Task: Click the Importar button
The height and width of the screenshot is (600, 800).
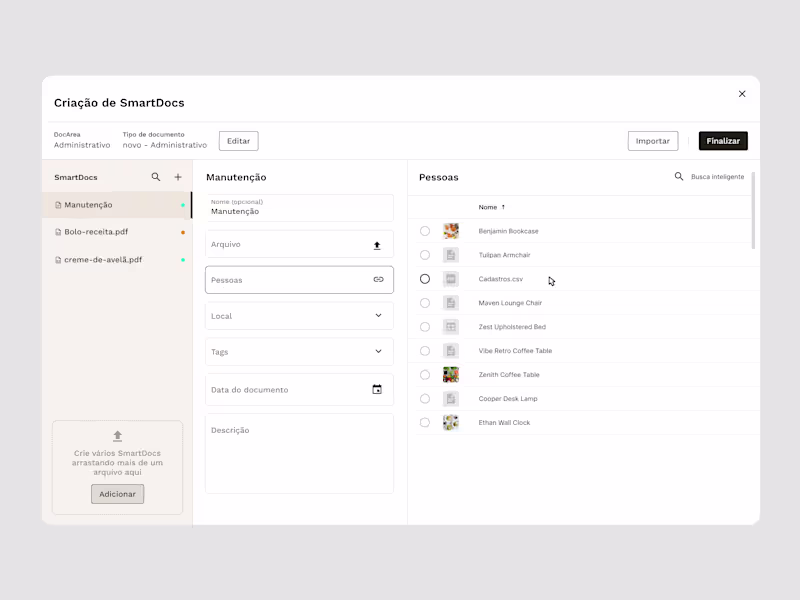Action: [652, 140]
